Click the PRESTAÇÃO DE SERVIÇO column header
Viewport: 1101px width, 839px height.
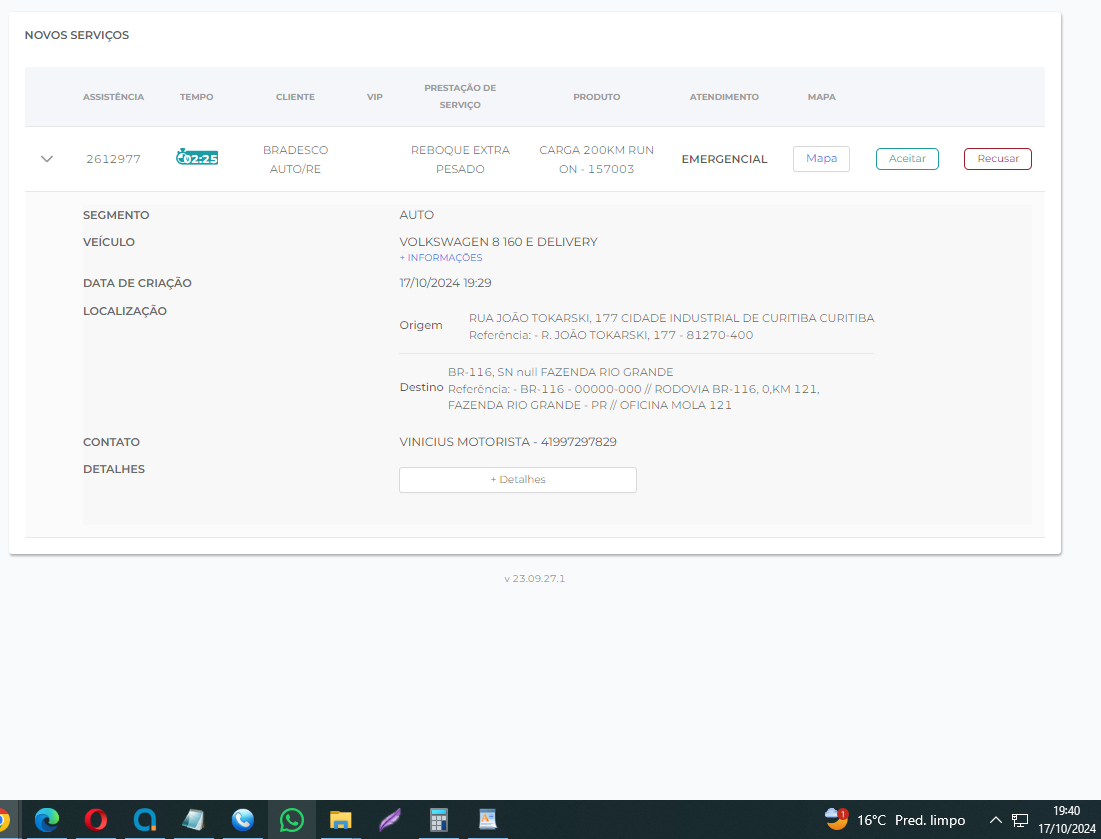coord(461,96)
